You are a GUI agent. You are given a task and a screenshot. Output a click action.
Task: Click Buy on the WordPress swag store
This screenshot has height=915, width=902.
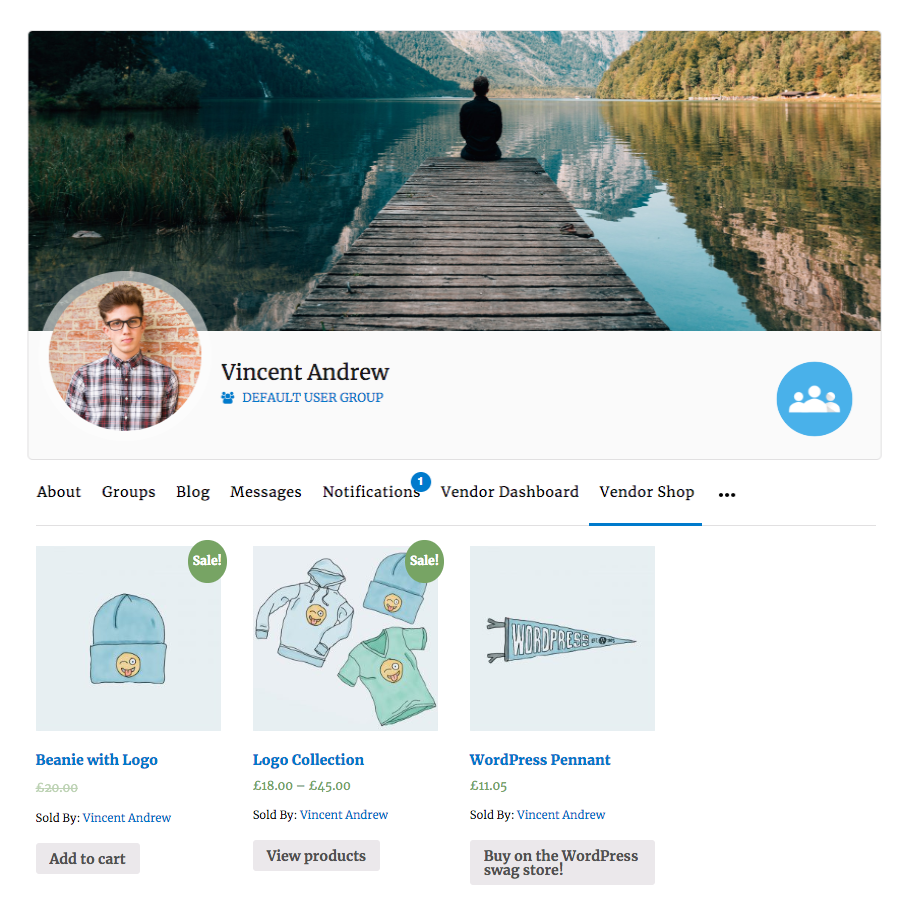coord(562,862)
